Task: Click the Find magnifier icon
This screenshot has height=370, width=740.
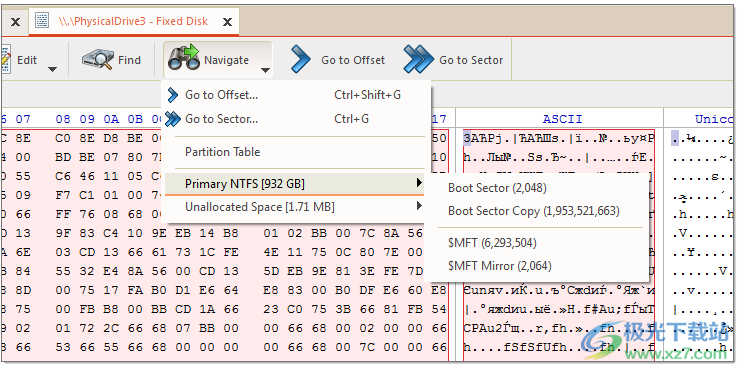Action: (x=98, y=60)
